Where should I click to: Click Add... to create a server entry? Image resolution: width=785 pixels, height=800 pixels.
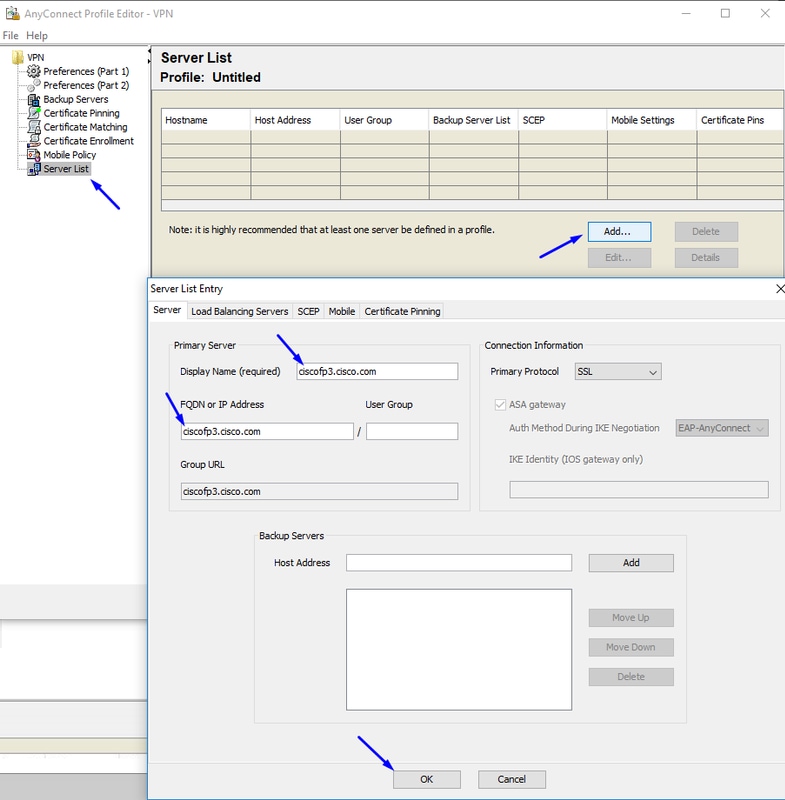(x=619, y=232)
